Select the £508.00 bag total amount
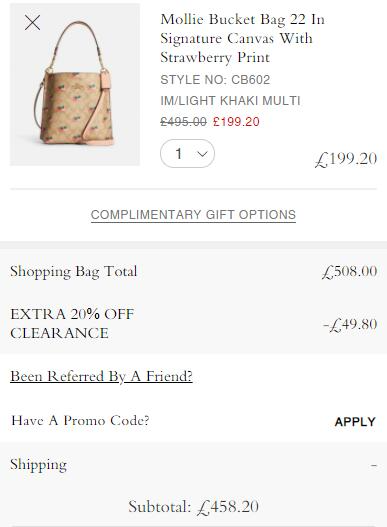Image resolution: width=387 pixels, height=527 pixels. click(349, 272)
